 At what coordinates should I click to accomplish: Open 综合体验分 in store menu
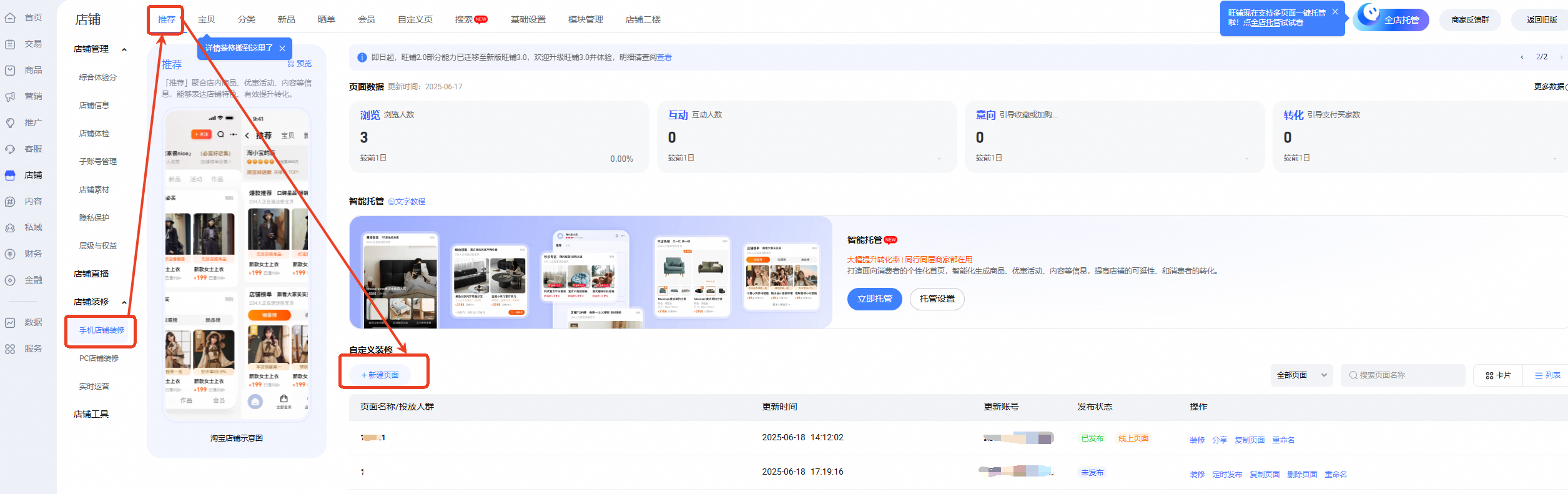tap(98, 77)
